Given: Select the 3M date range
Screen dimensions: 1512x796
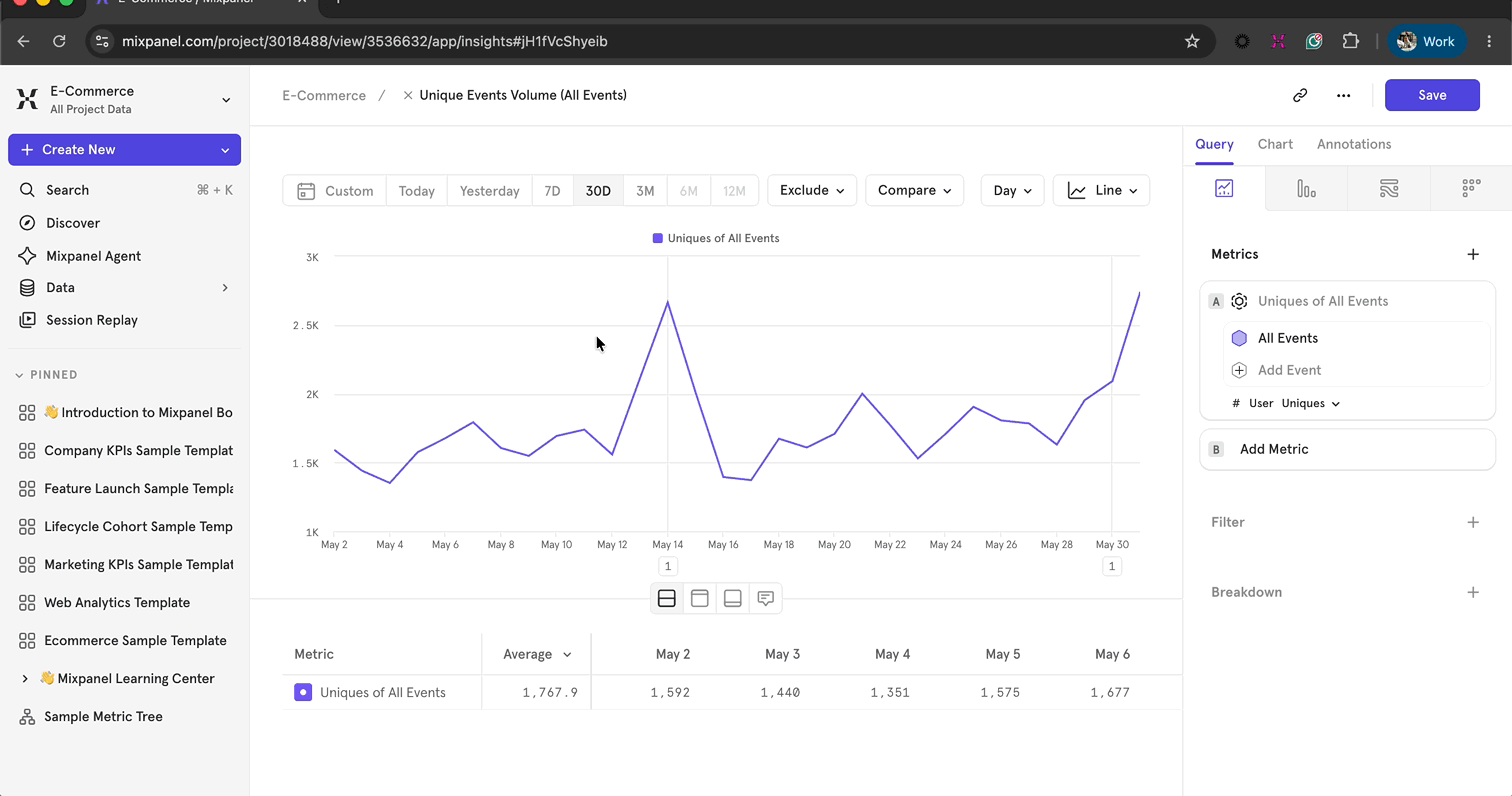Looking at the screenshot, I should click(645, 190).
